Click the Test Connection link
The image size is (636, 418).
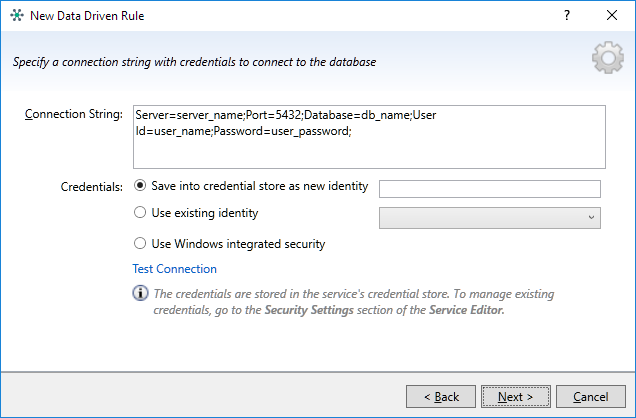(174, 269)
